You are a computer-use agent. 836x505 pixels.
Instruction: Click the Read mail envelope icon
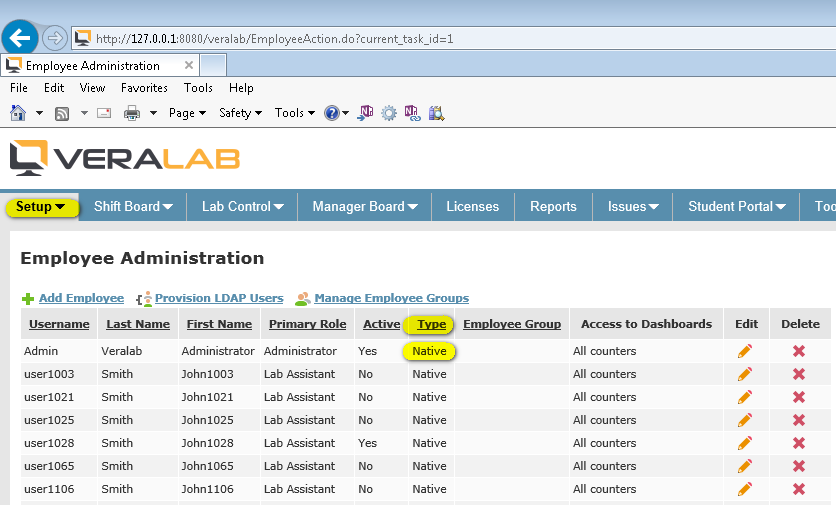104,113
